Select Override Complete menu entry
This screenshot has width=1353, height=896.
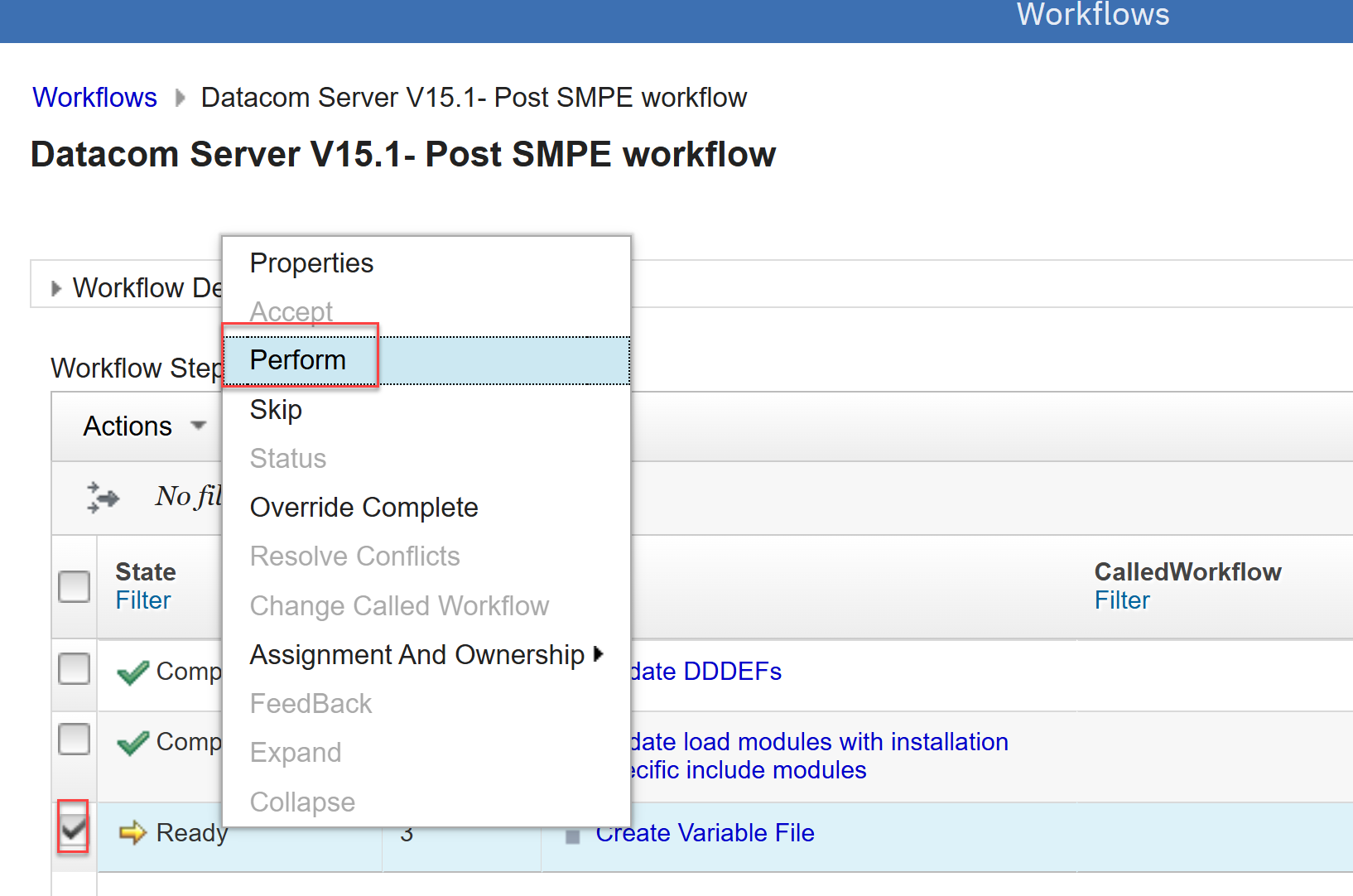point(426,508)
